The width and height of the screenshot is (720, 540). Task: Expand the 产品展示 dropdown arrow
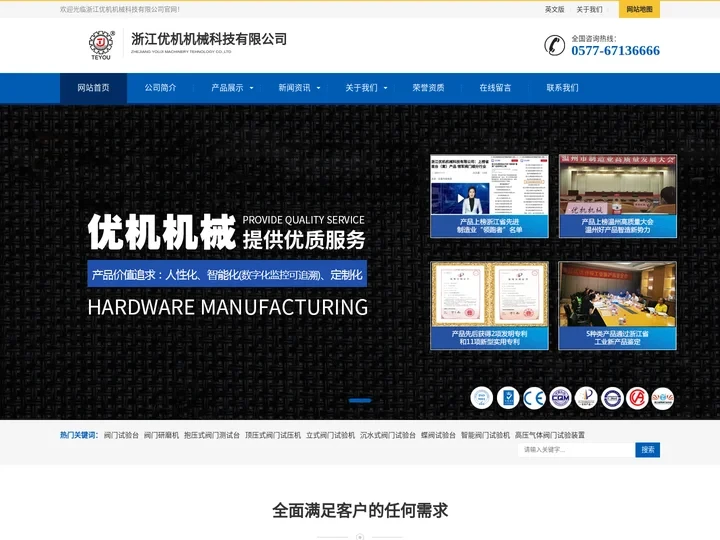click(x=252, y=88)
